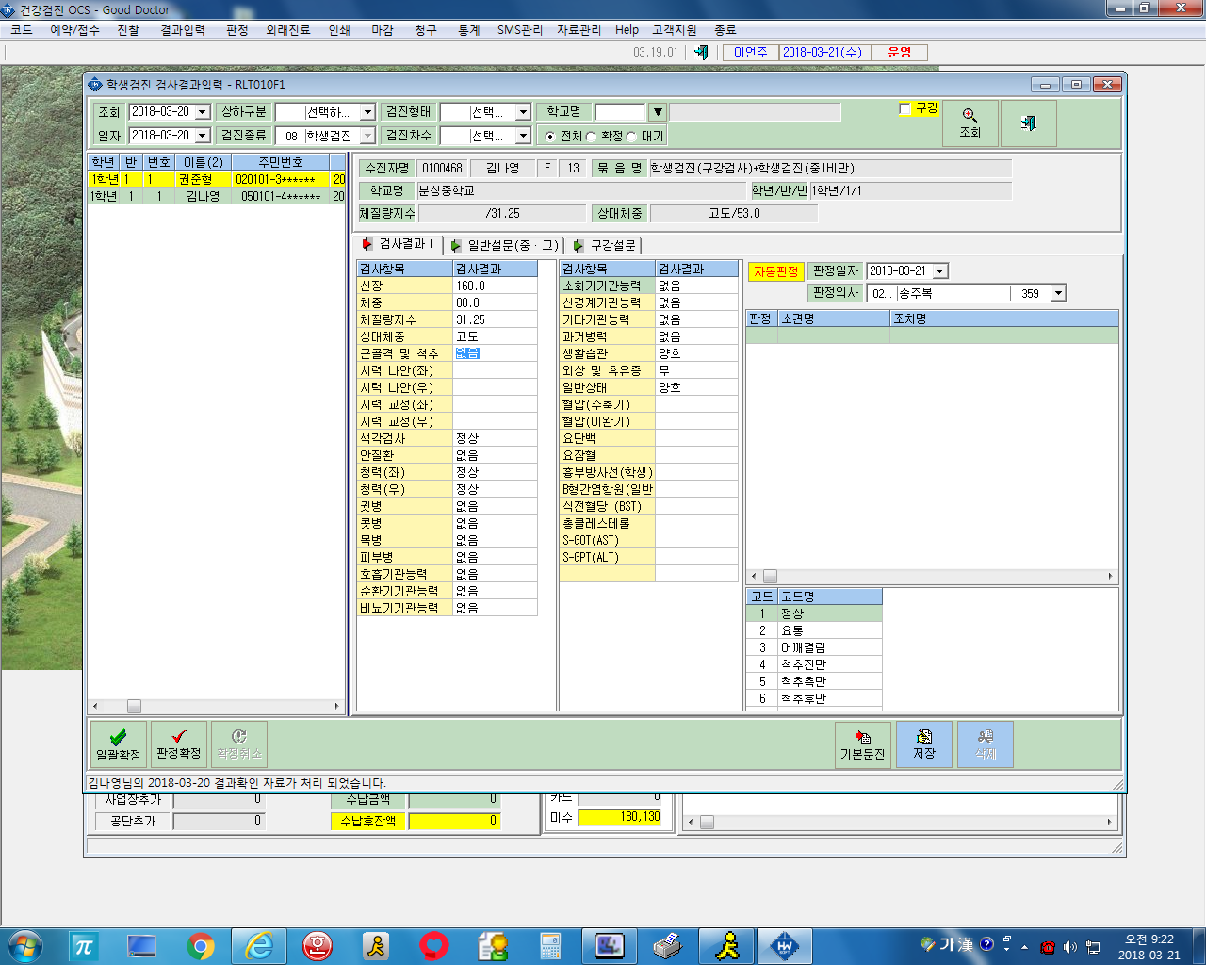Image resolution: width=1206 pixels, height=980 pixels.
Task: Enable the 구강 checkbox
Action: coord(905,108)
